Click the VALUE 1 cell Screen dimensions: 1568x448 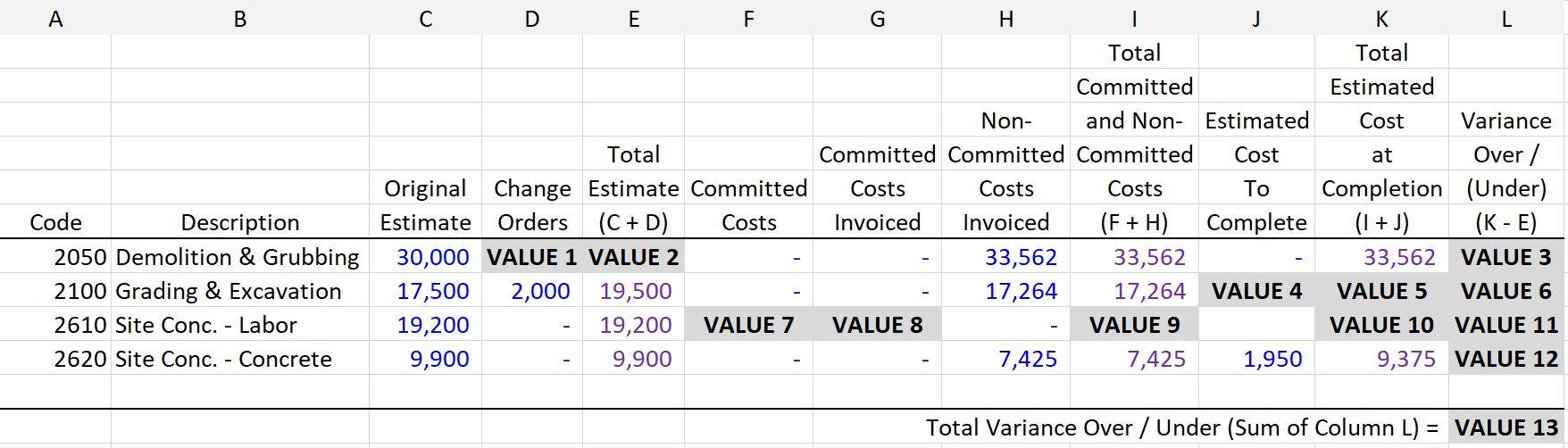tap(532, 257)
